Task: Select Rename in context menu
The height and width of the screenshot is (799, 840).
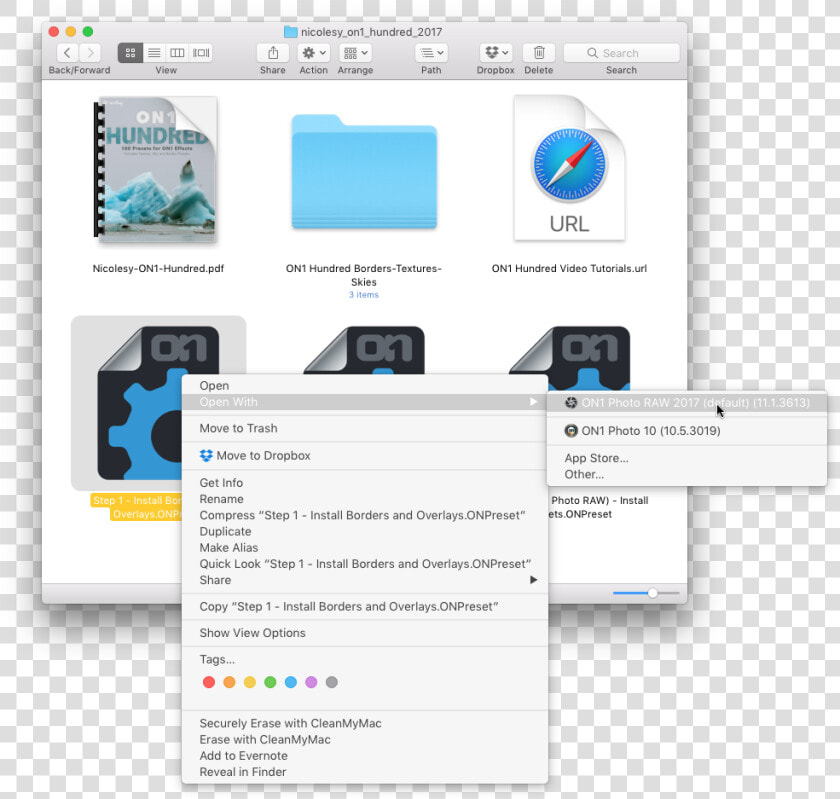Action: point(364,499)
